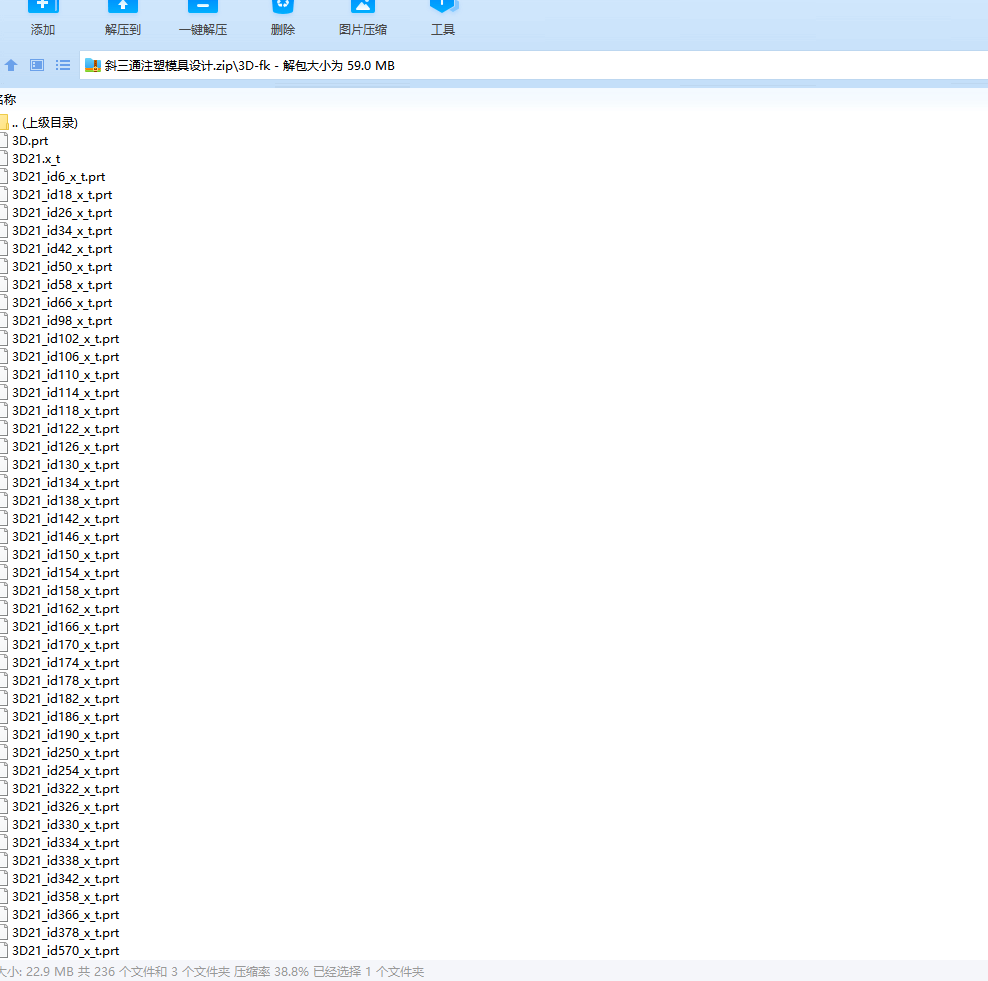This screenshot has width=988, height=981.
Task: Select the file 3D21_id102_x_t.prt
Action: click(66, 339)
